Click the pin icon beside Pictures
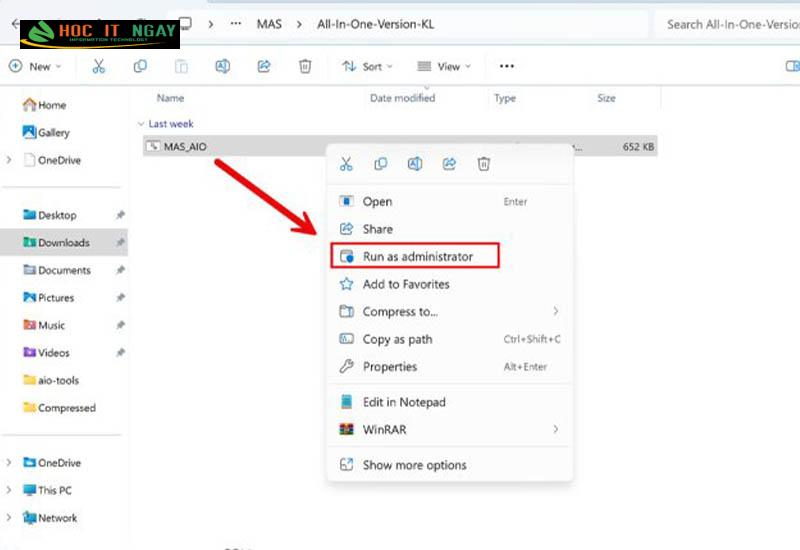The image size is (800, 550). tap(120, 297)
